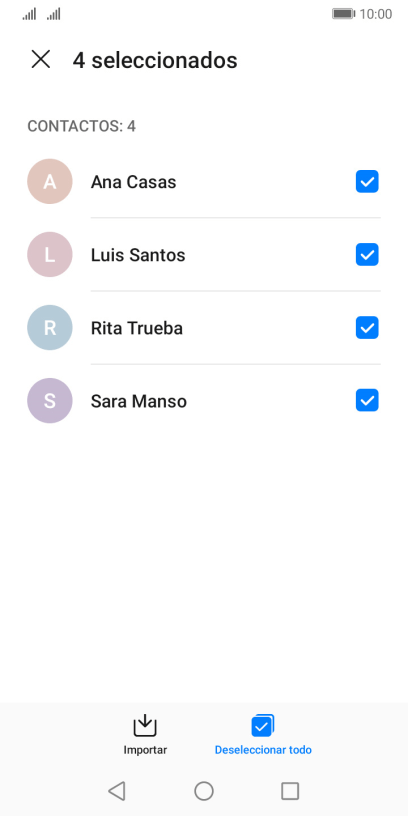408x816 pixels.
Task: Uncheck the Sara Manso checkbox
Action: click(x=367, y=400)
